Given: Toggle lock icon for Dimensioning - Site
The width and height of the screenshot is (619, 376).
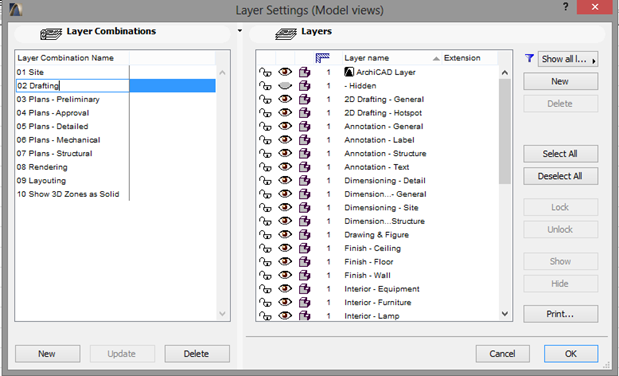Looking at the screenshot, I should pyautogui.click(x=265, y=208).
